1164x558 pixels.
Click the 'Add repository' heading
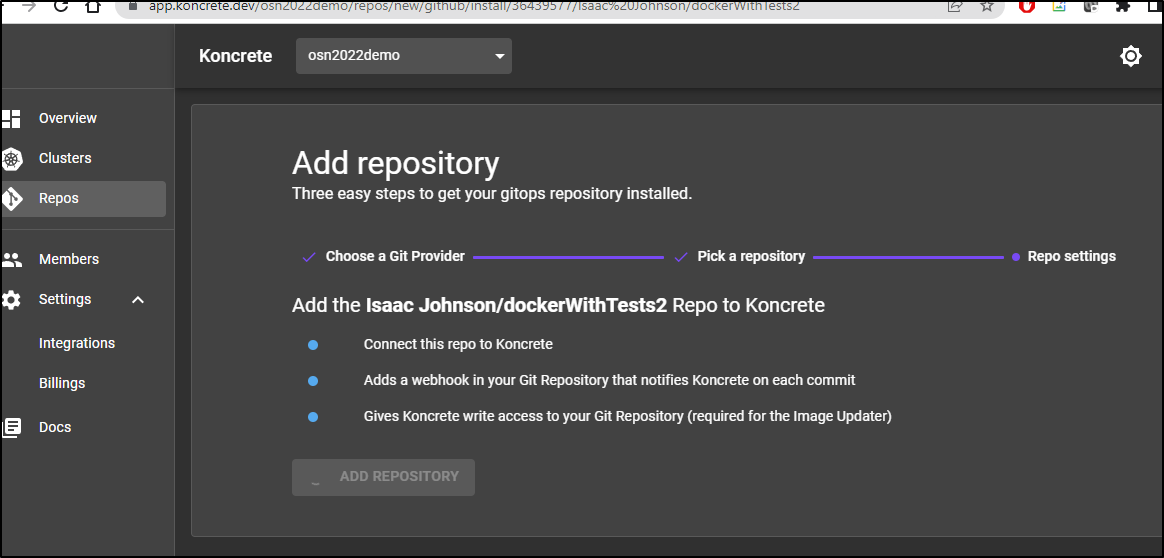pyautogui.click(x=395, y=163)
